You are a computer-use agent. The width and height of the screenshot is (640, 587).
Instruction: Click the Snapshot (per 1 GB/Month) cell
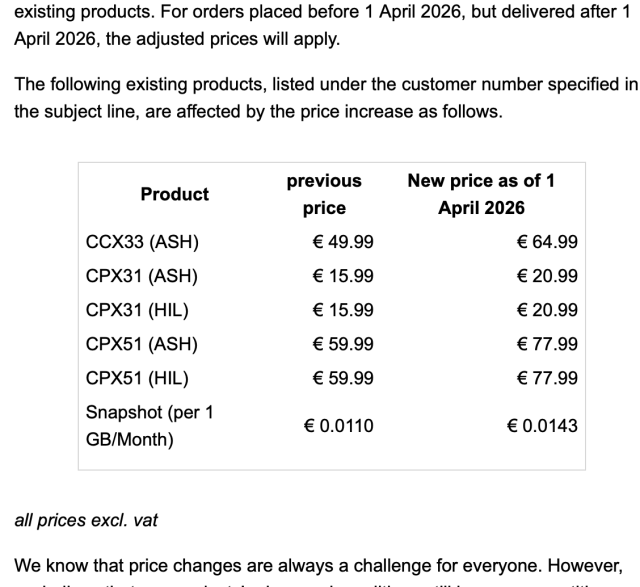tap(150, 425)
